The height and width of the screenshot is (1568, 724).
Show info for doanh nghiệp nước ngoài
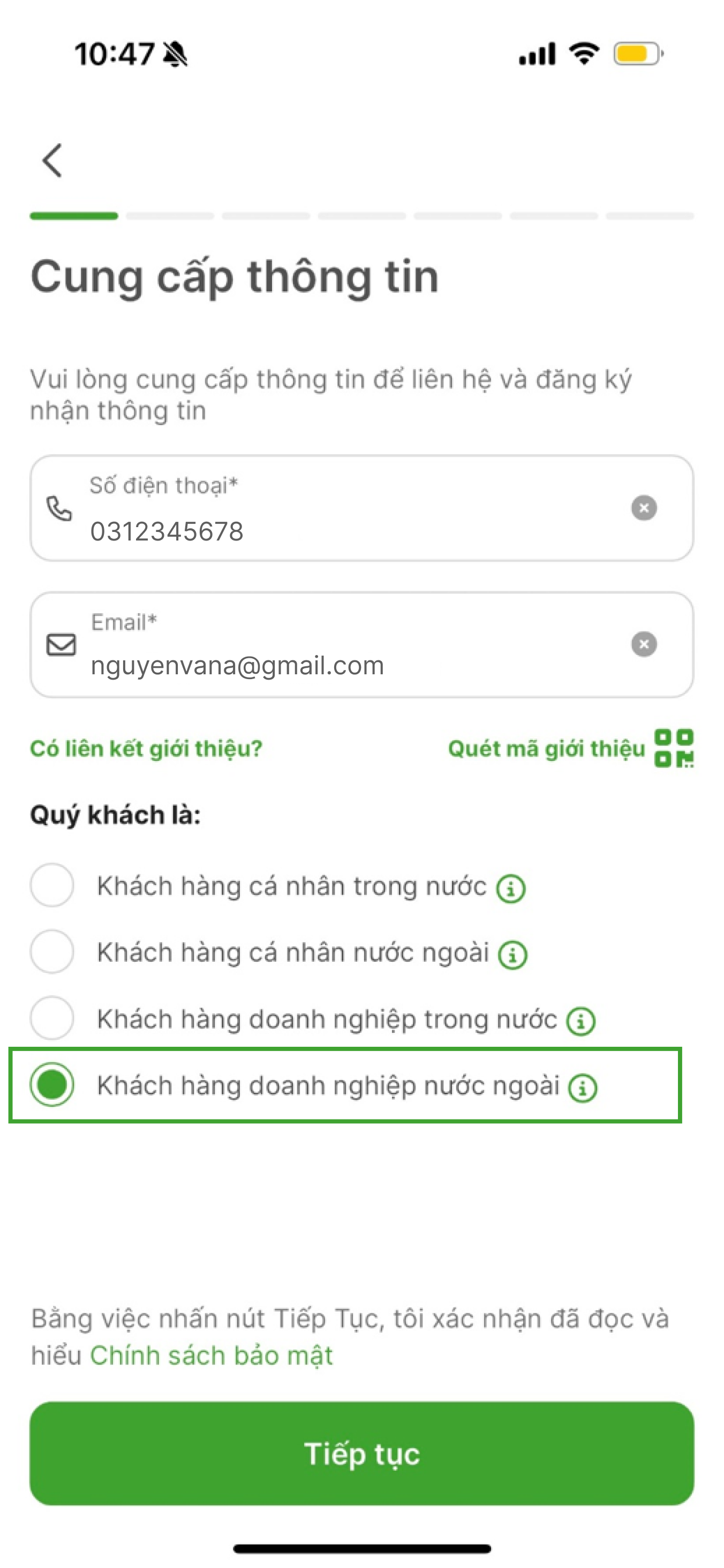click(583, 1087)
